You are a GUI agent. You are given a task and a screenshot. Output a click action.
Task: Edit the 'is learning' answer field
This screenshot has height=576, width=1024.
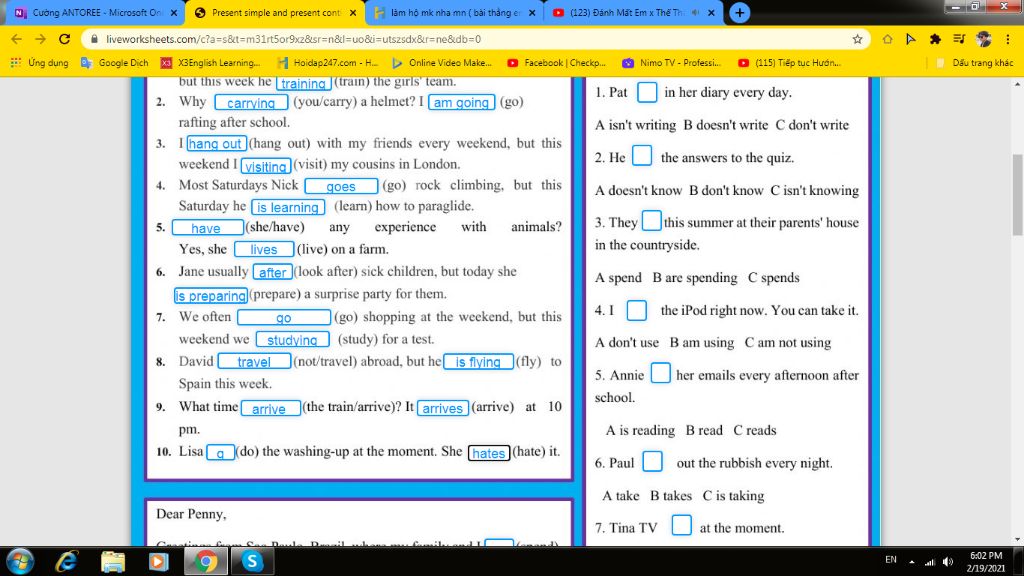point(288,207)
